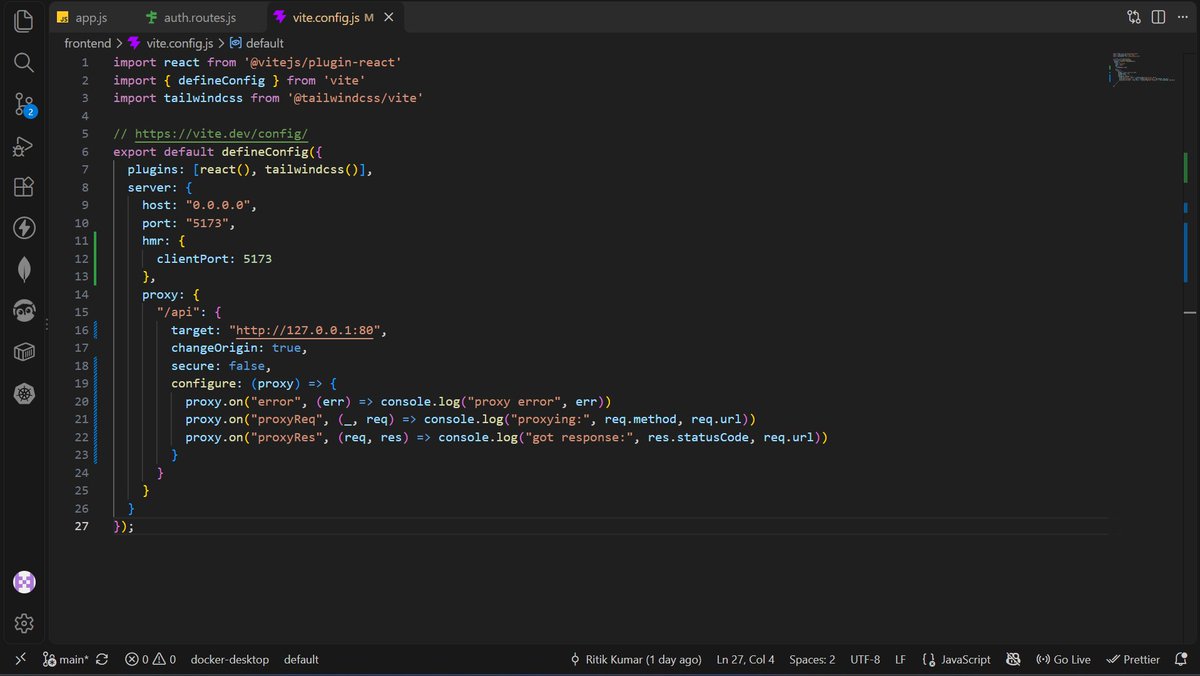Click the clientPort: 5173 text

(x=214, y=258)
